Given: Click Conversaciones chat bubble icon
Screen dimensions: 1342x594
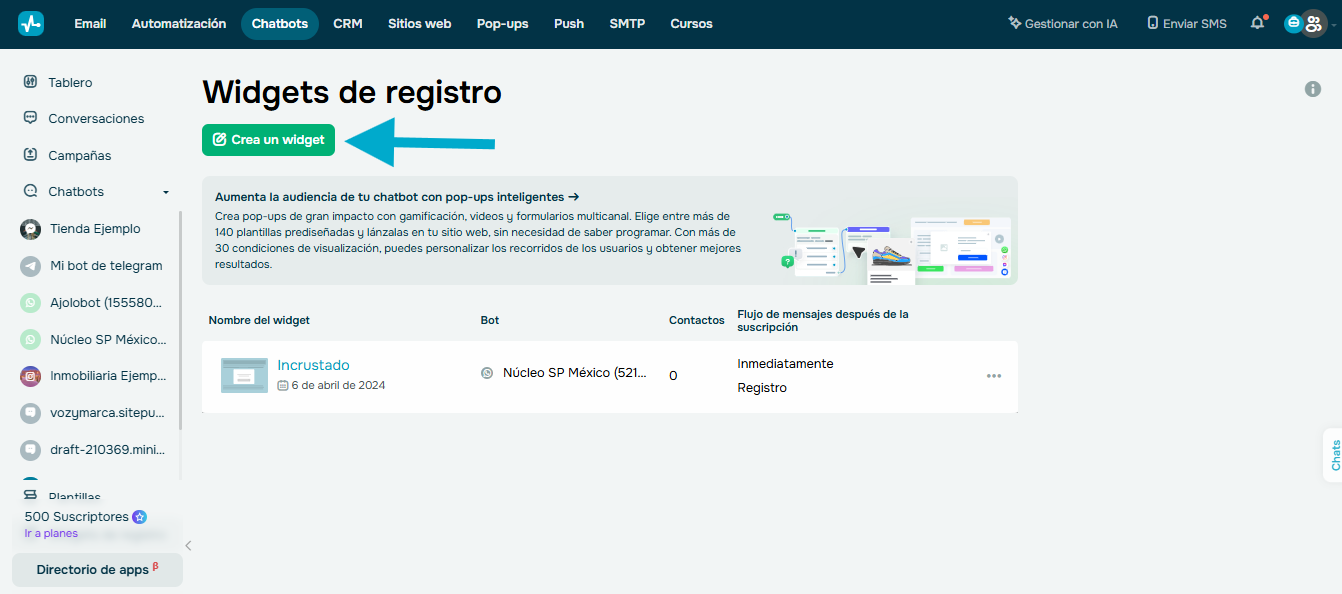Looking at the screenshot, I should (30, 118).
